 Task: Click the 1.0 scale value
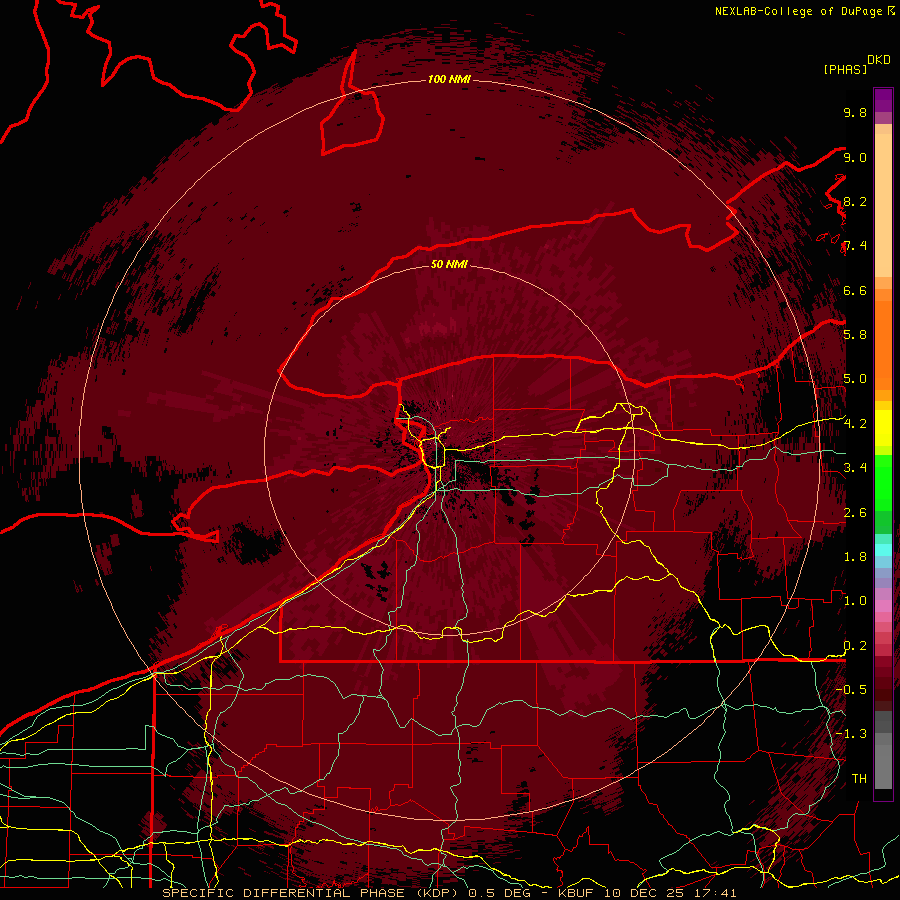coord(855,600)
